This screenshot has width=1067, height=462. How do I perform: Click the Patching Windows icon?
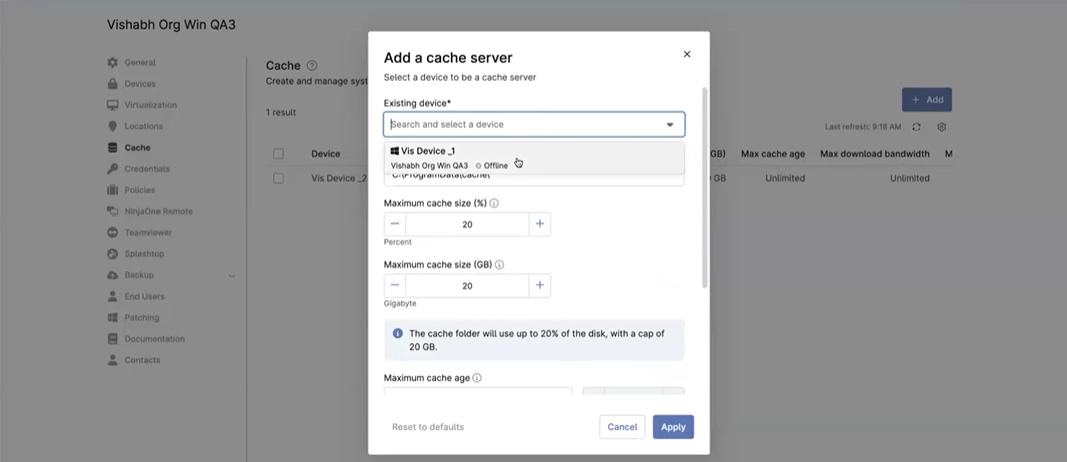(x=112, y=318)
